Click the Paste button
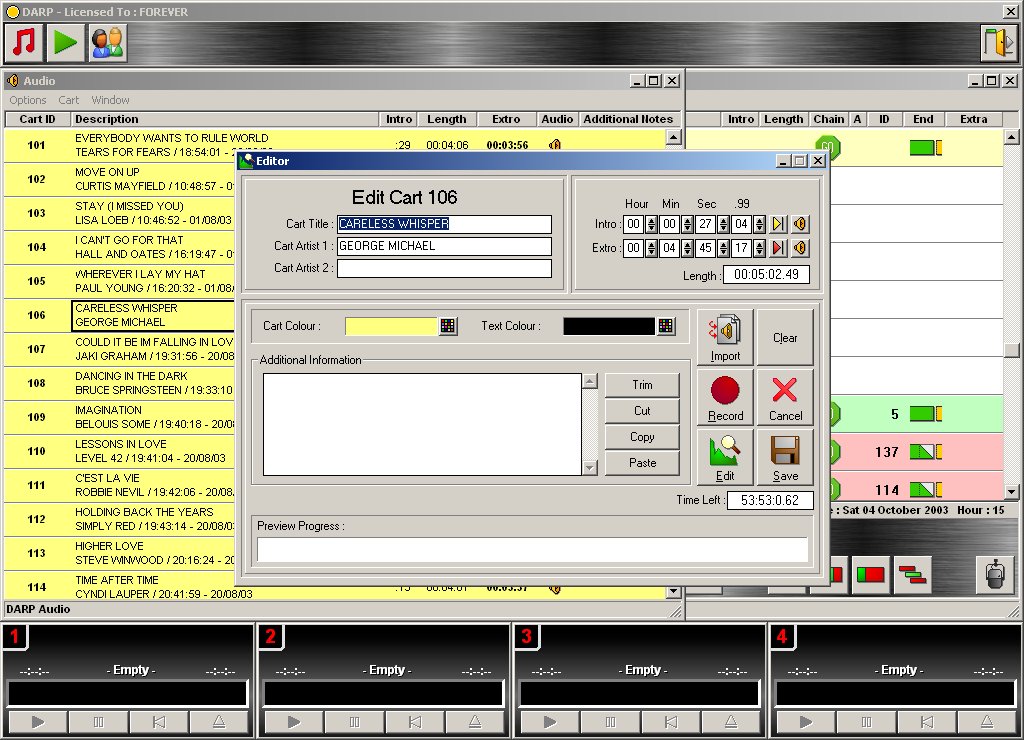This screenshot has width=1024, height=740. tap(642, 463)
